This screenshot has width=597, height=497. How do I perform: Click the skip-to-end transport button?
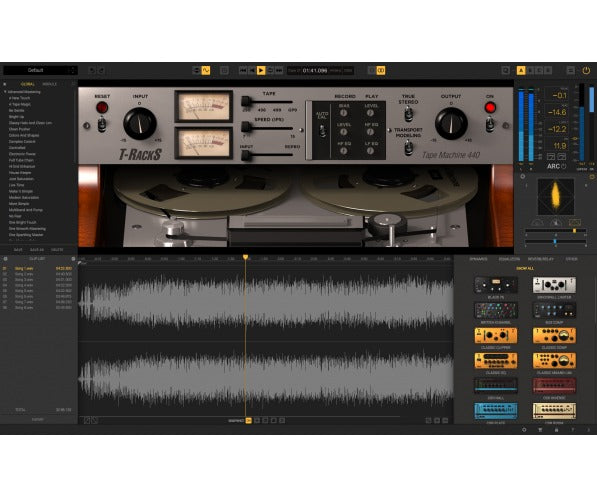pyautogui.click(x=279, y=70)
